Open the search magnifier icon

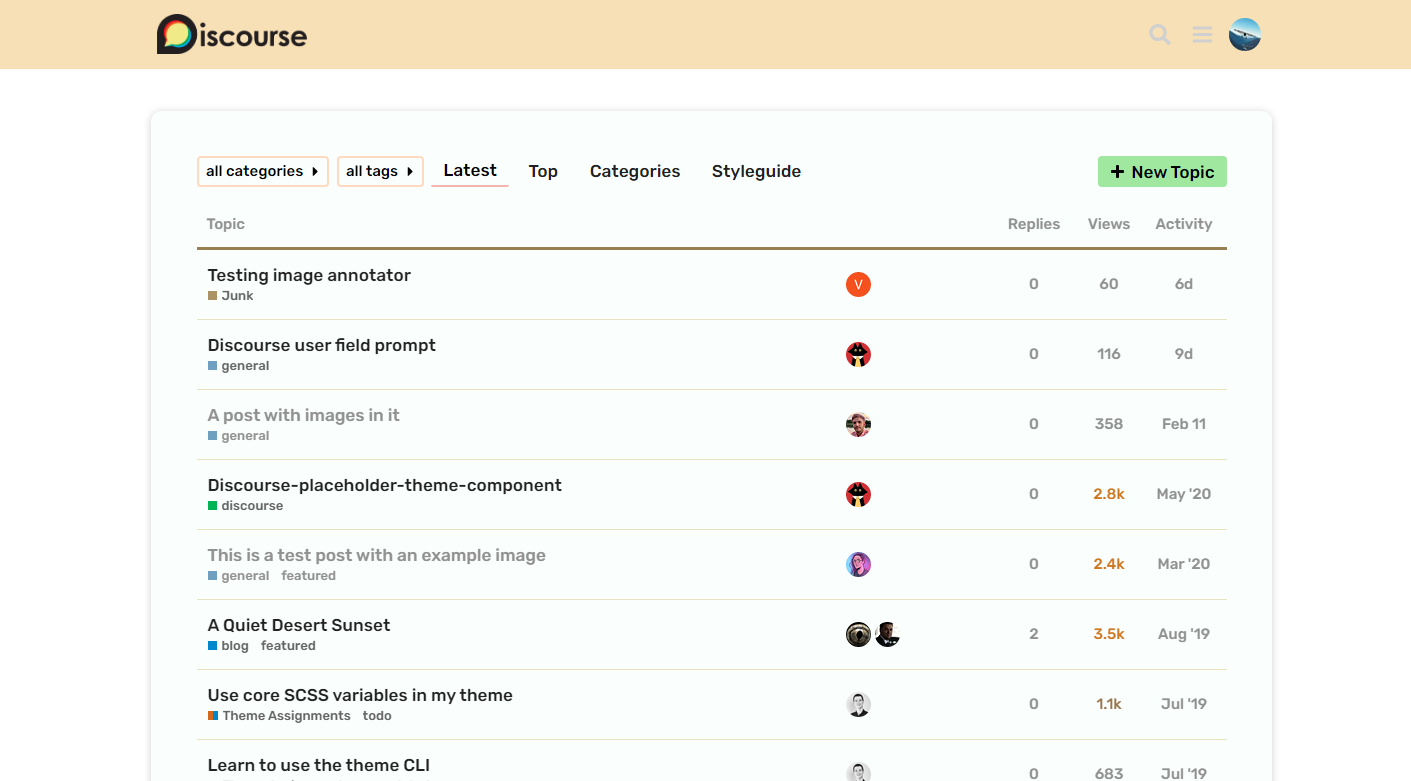coord(1160,35)
